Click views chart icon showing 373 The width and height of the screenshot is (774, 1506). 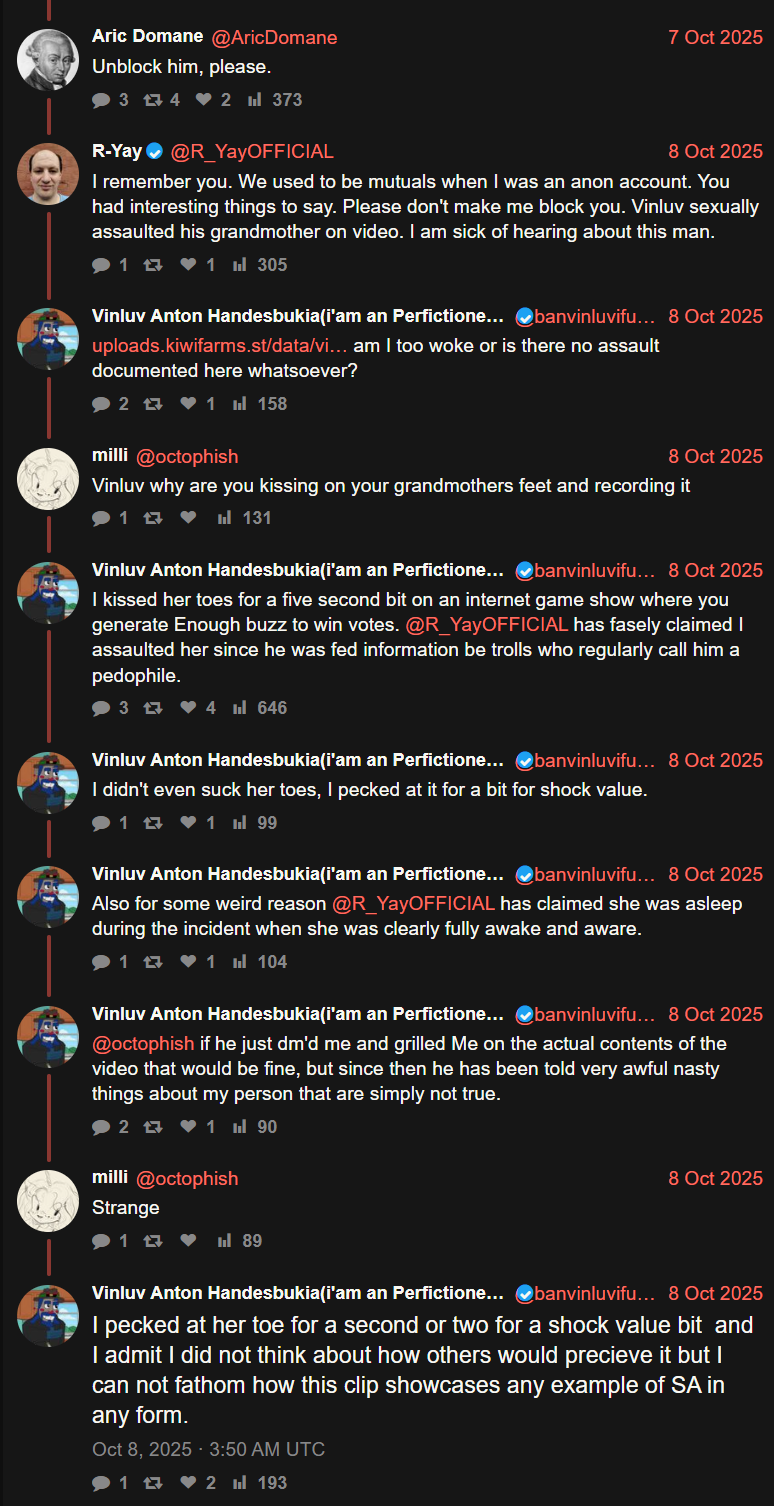click(x=254, y=100)
